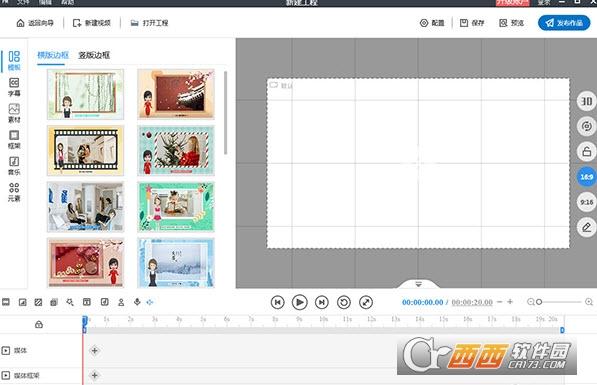Open the 素材 materials panel icon

click(x=14, y=113)
